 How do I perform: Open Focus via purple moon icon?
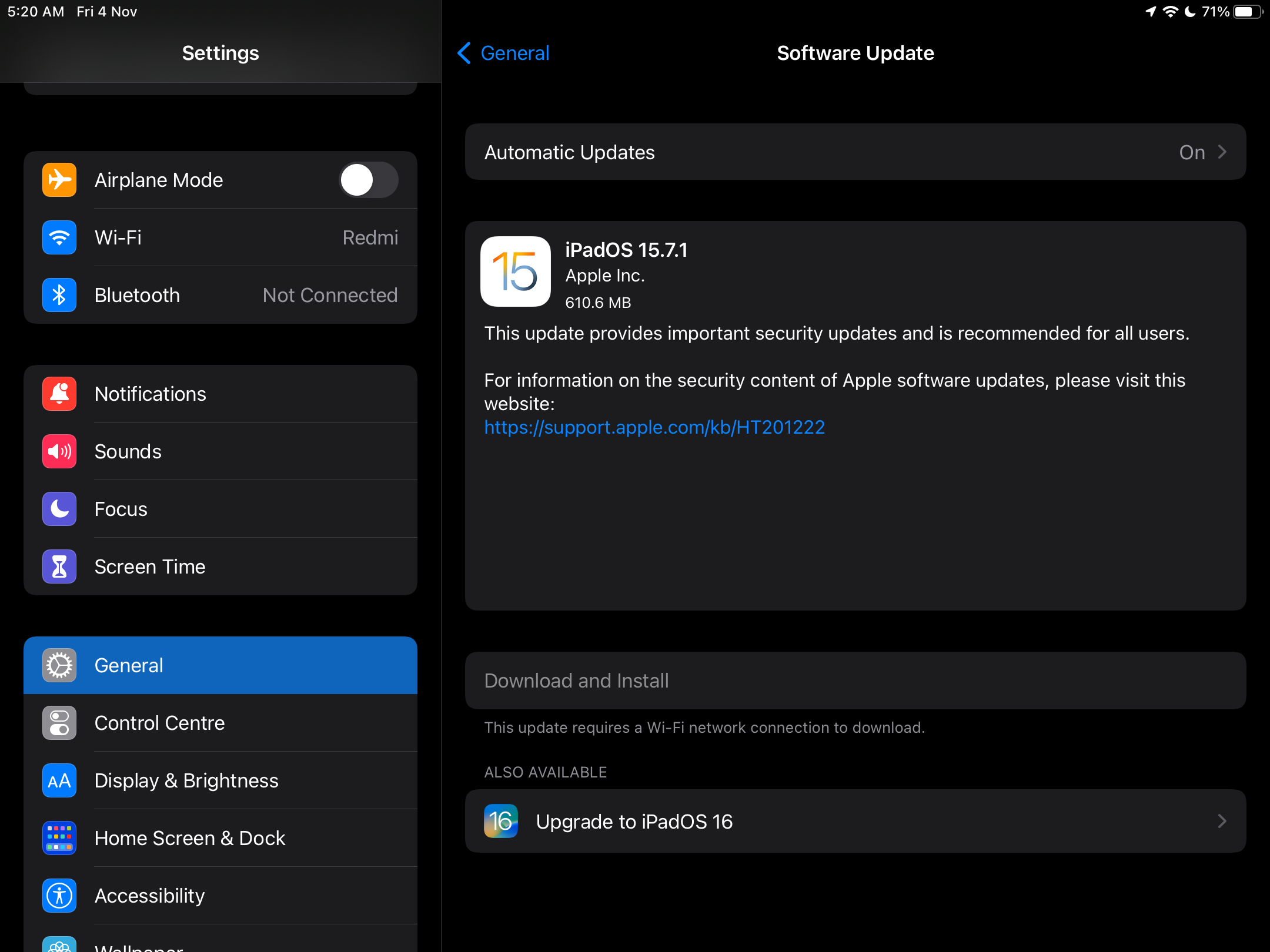(59, 509)
